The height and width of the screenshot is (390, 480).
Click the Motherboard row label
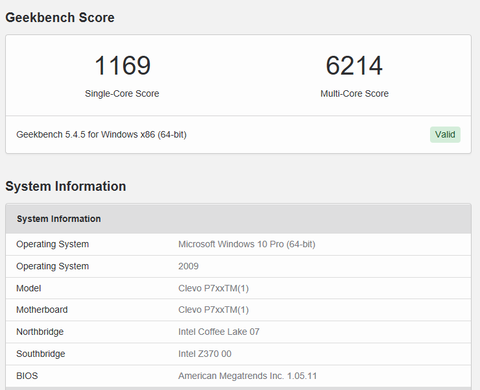(42, 310)
